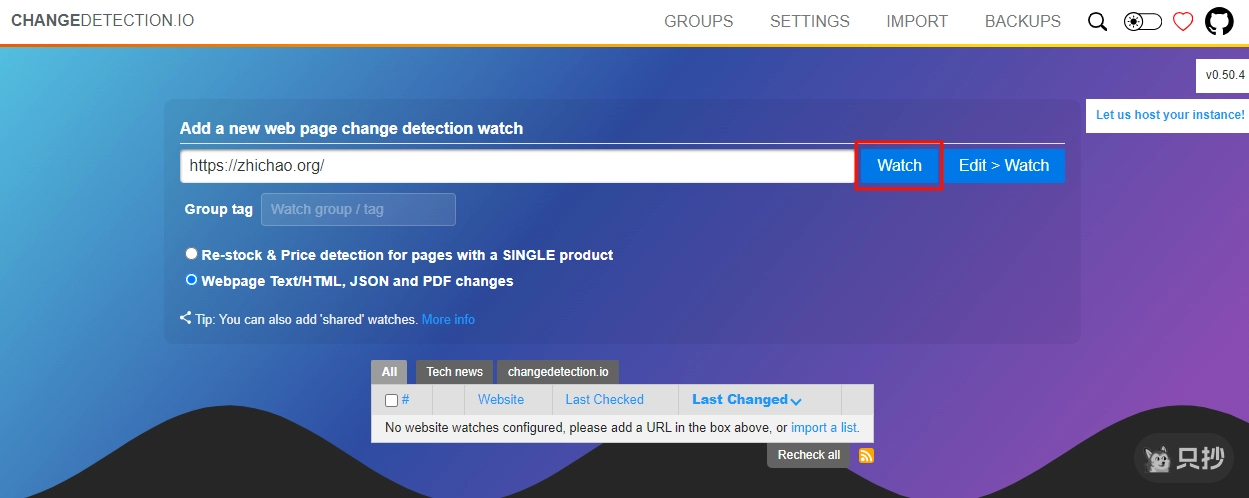Screen dimensions: 1249x498
Task: Click the Edit > Watch button
Action: [1003, 166]
